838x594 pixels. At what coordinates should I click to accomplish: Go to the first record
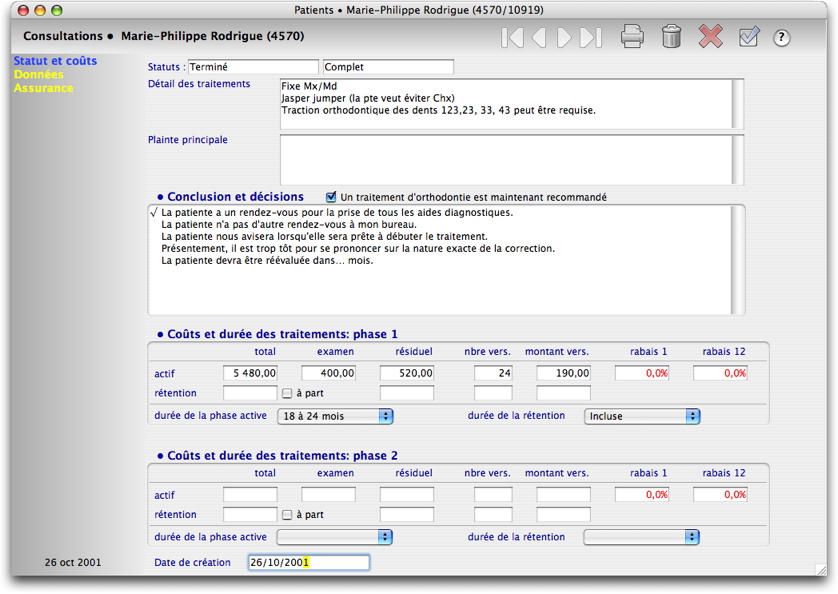(513, 37)
